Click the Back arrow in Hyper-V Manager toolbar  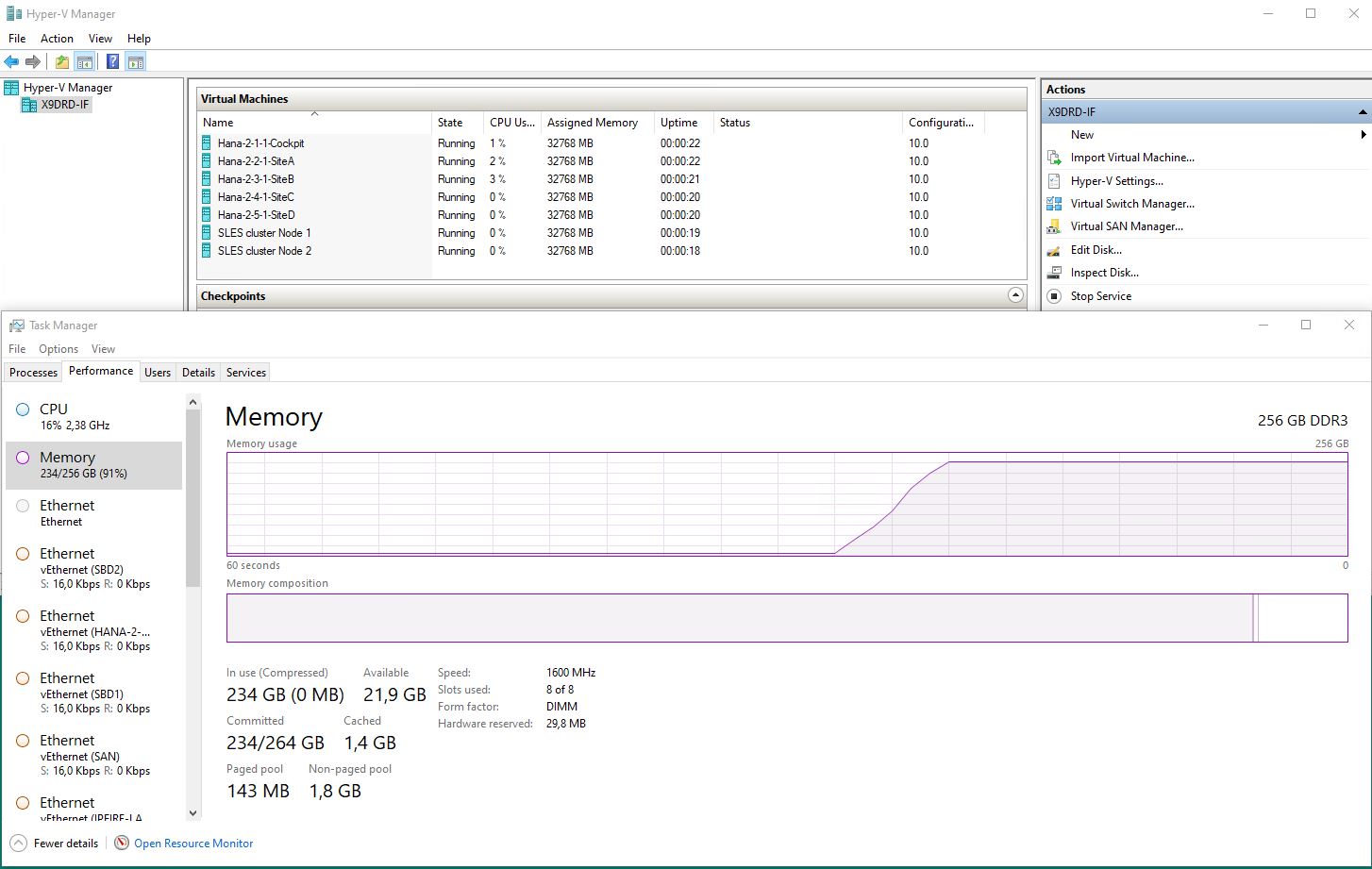11,62
